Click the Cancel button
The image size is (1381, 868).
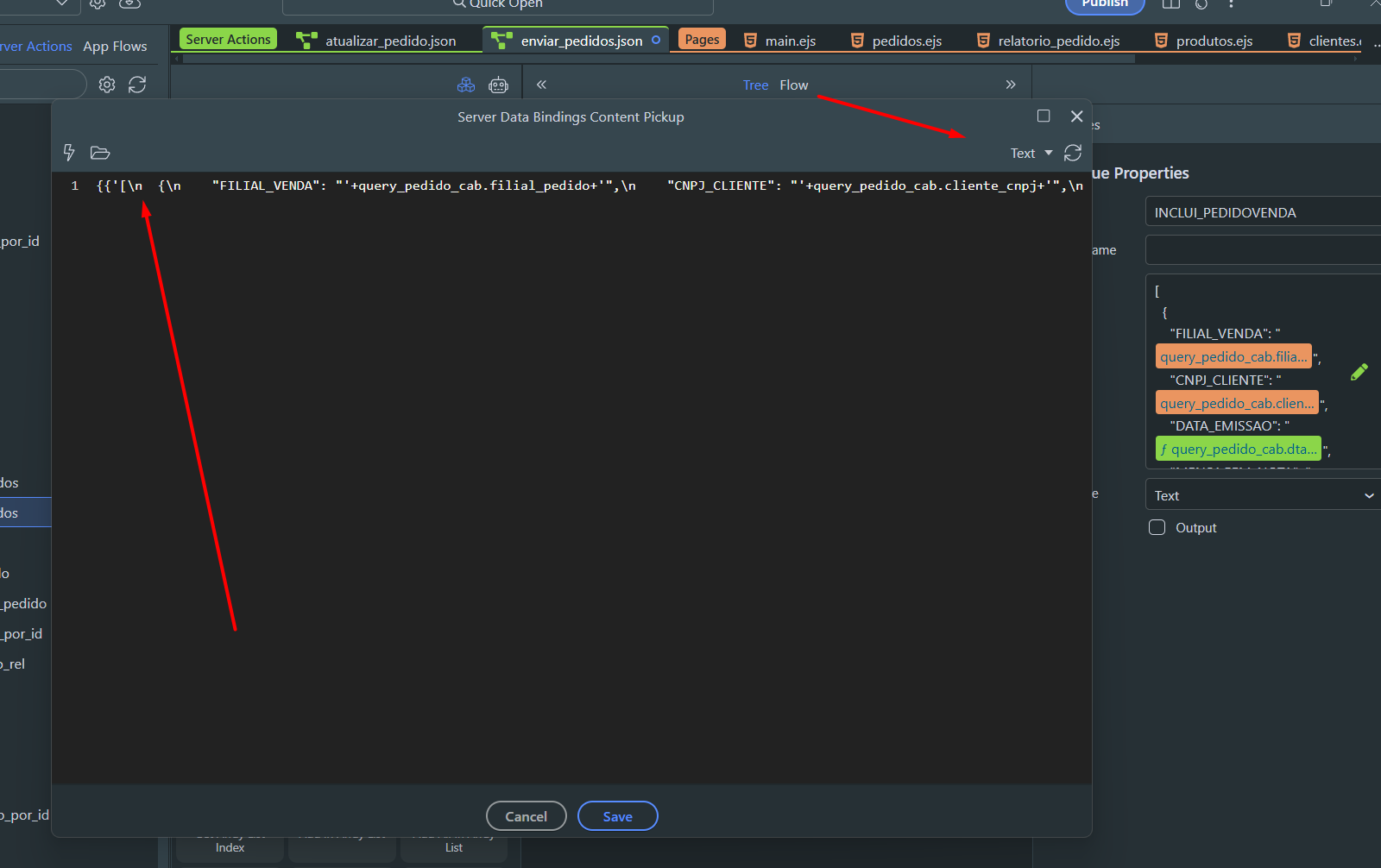click(526, 816)
